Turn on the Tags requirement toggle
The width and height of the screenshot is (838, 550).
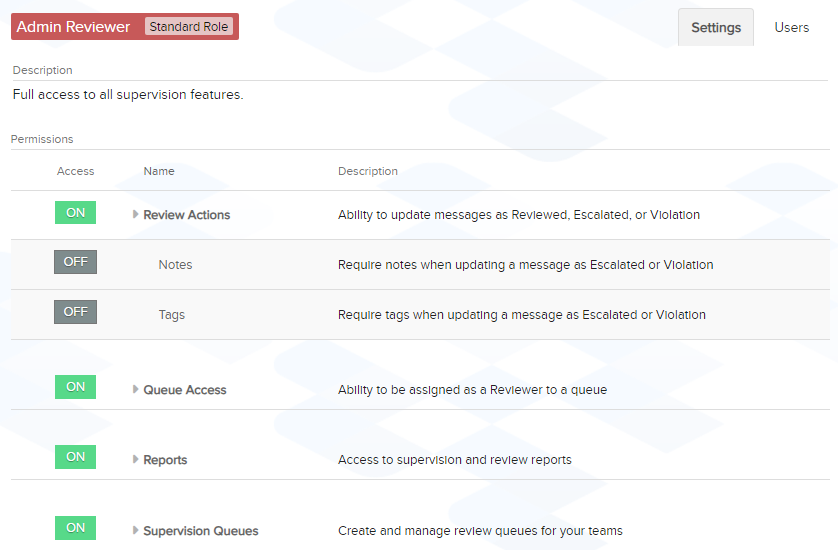pyautogui.click(x=75, y=312)
